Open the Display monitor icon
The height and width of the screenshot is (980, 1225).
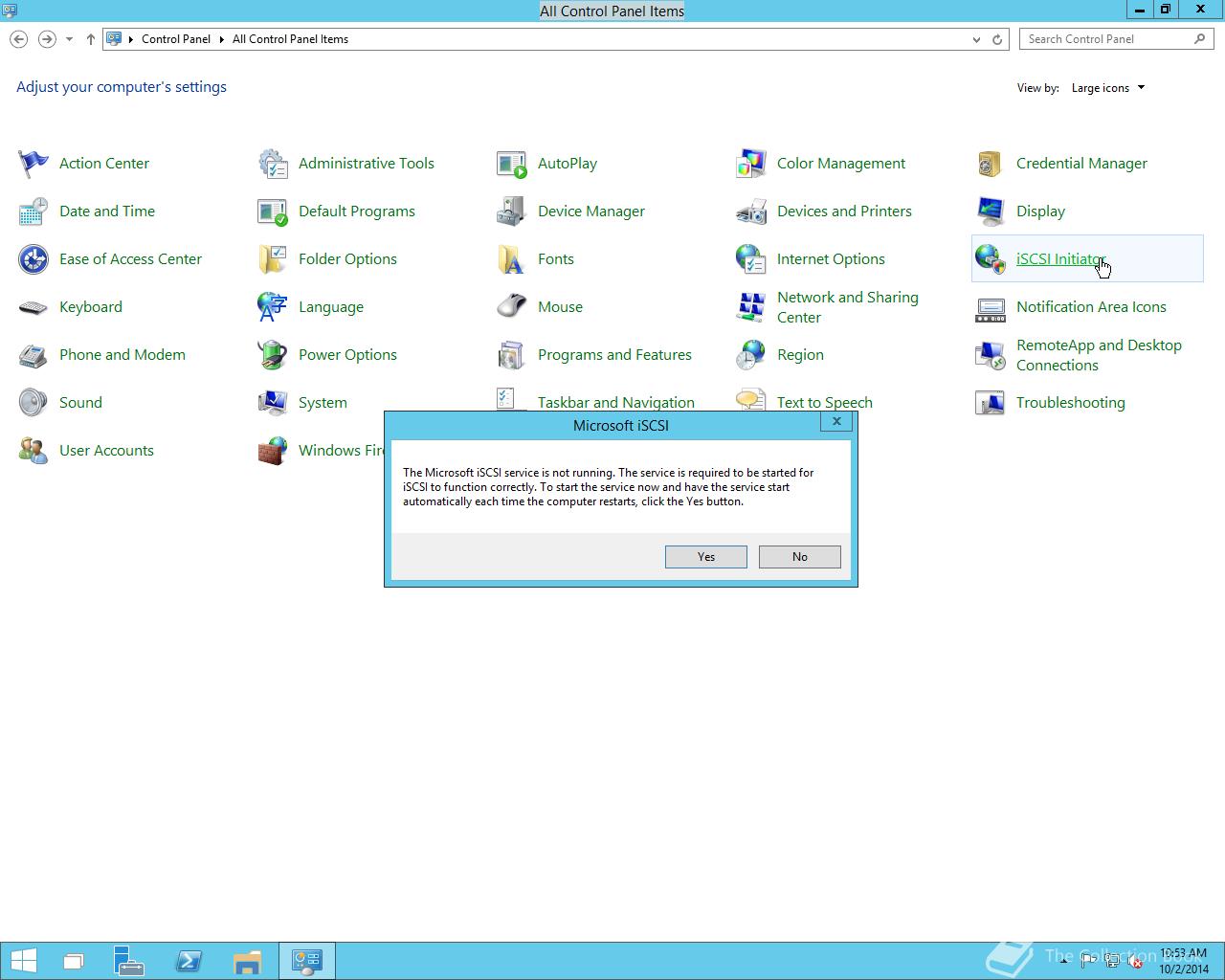point(991,212)
